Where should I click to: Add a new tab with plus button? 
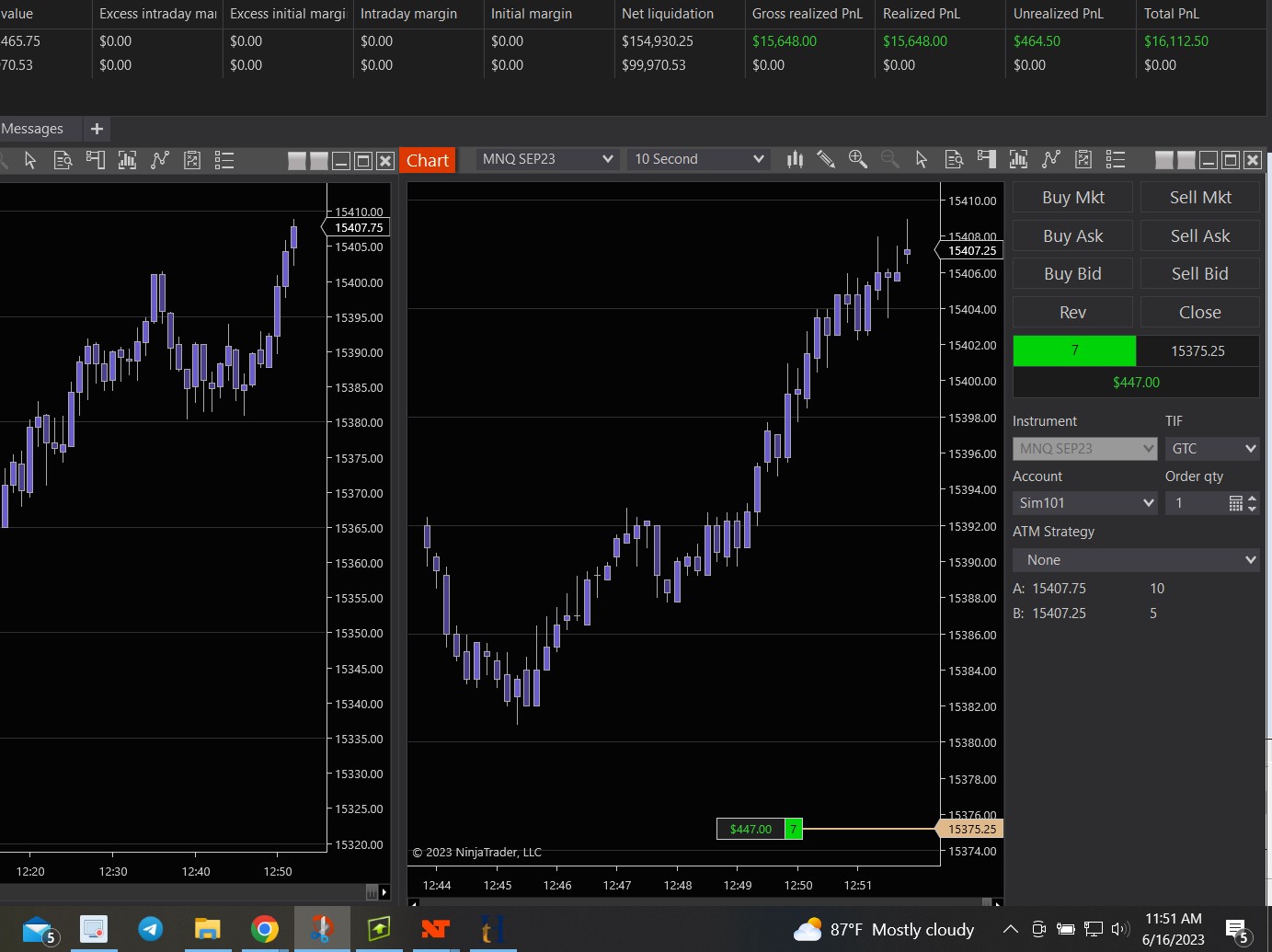click(x=97, y=129)
